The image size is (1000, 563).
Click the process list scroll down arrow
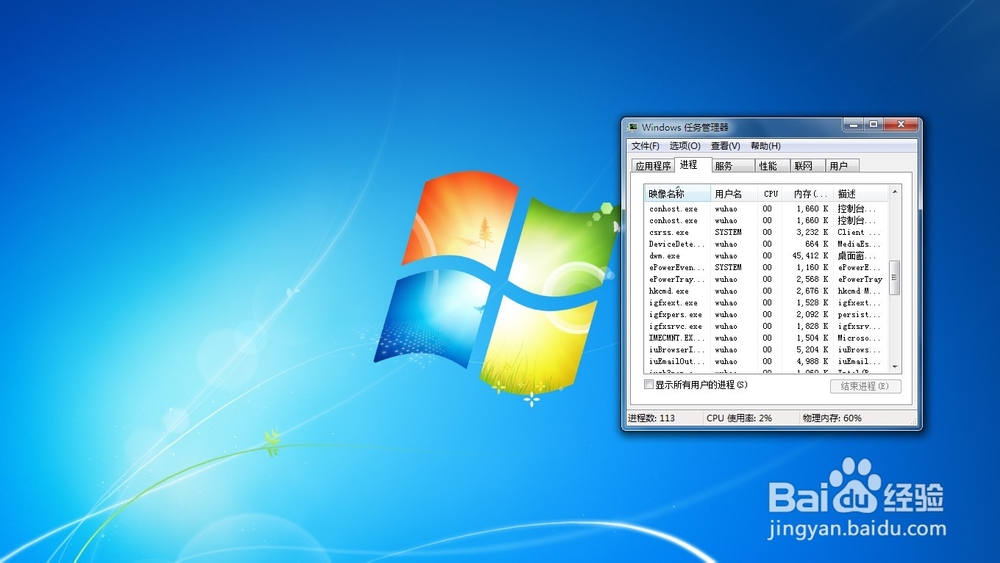pyautogui.click(x=895, y=367)
